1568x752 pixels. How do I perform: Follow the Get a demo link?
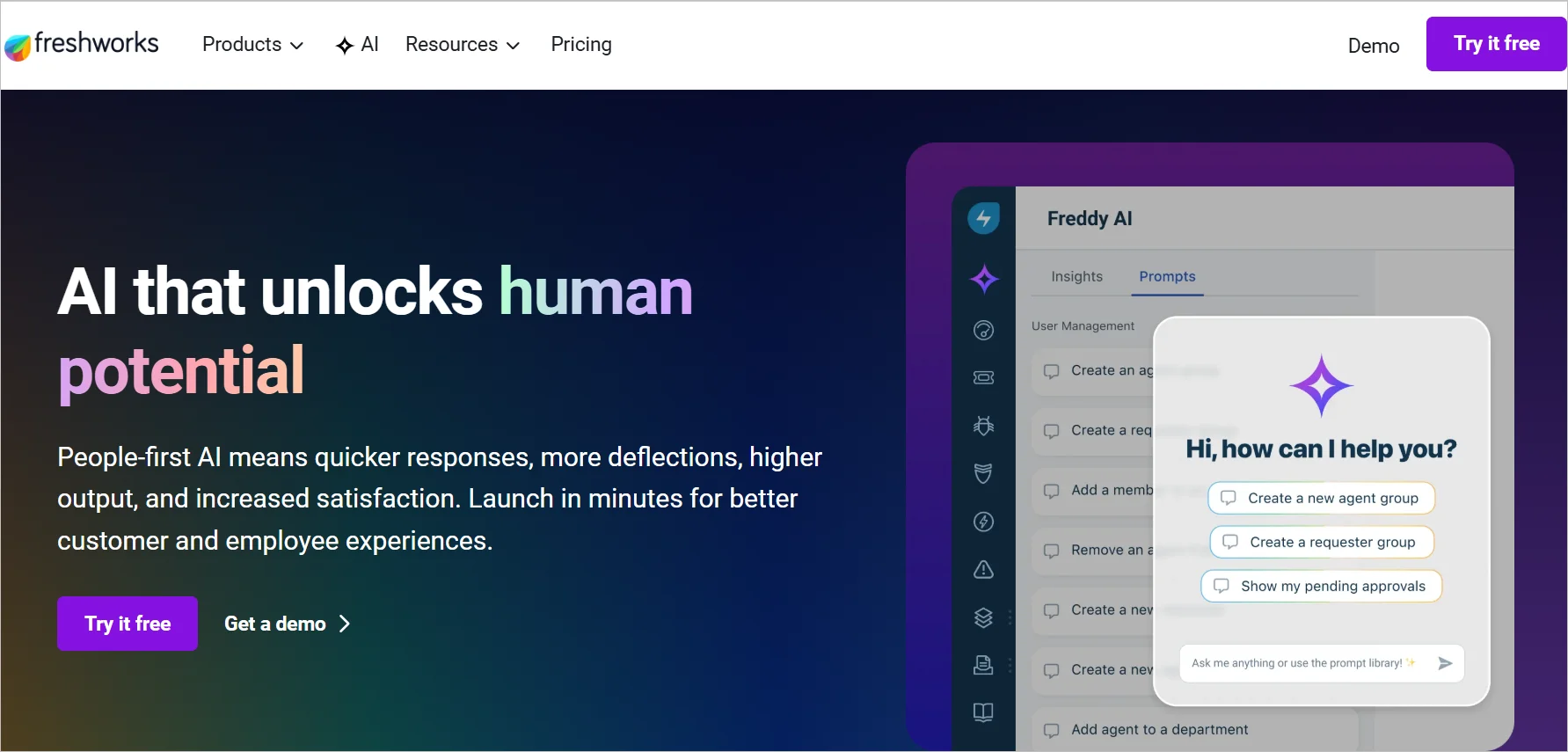point(288,624)
